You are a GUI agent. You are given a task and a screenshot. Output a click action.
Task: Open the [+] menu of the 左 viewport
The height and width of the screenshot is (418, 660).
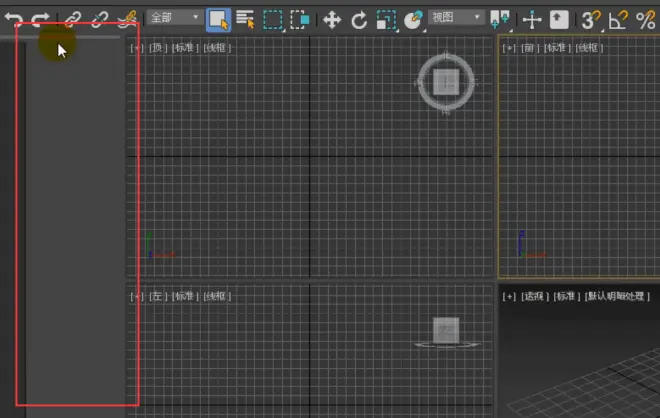pyautogui.click(x=137, y=296)
